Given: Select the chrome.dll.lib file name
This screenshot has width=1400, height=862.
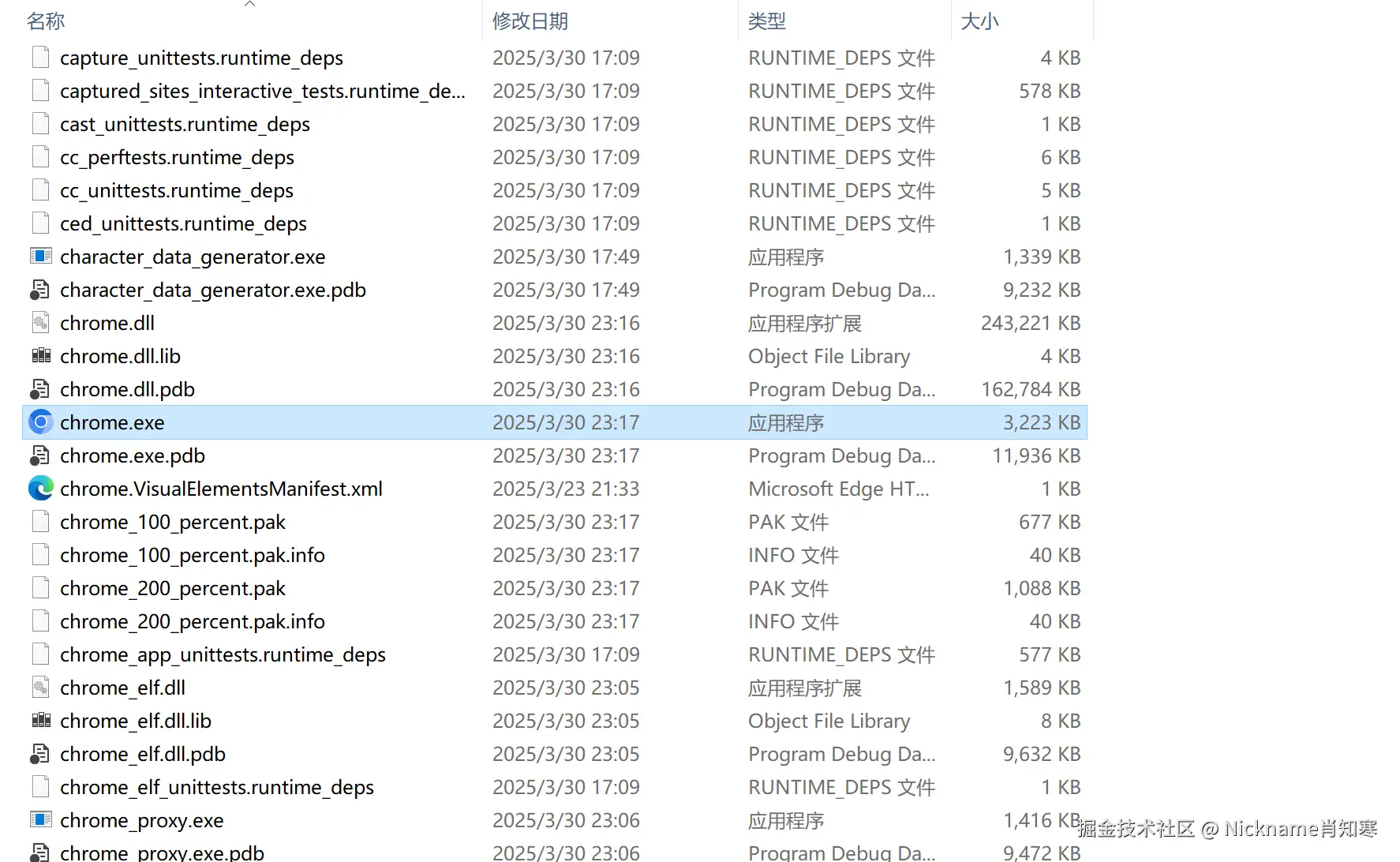Looking at the screenshot, I should click(120, 357).
